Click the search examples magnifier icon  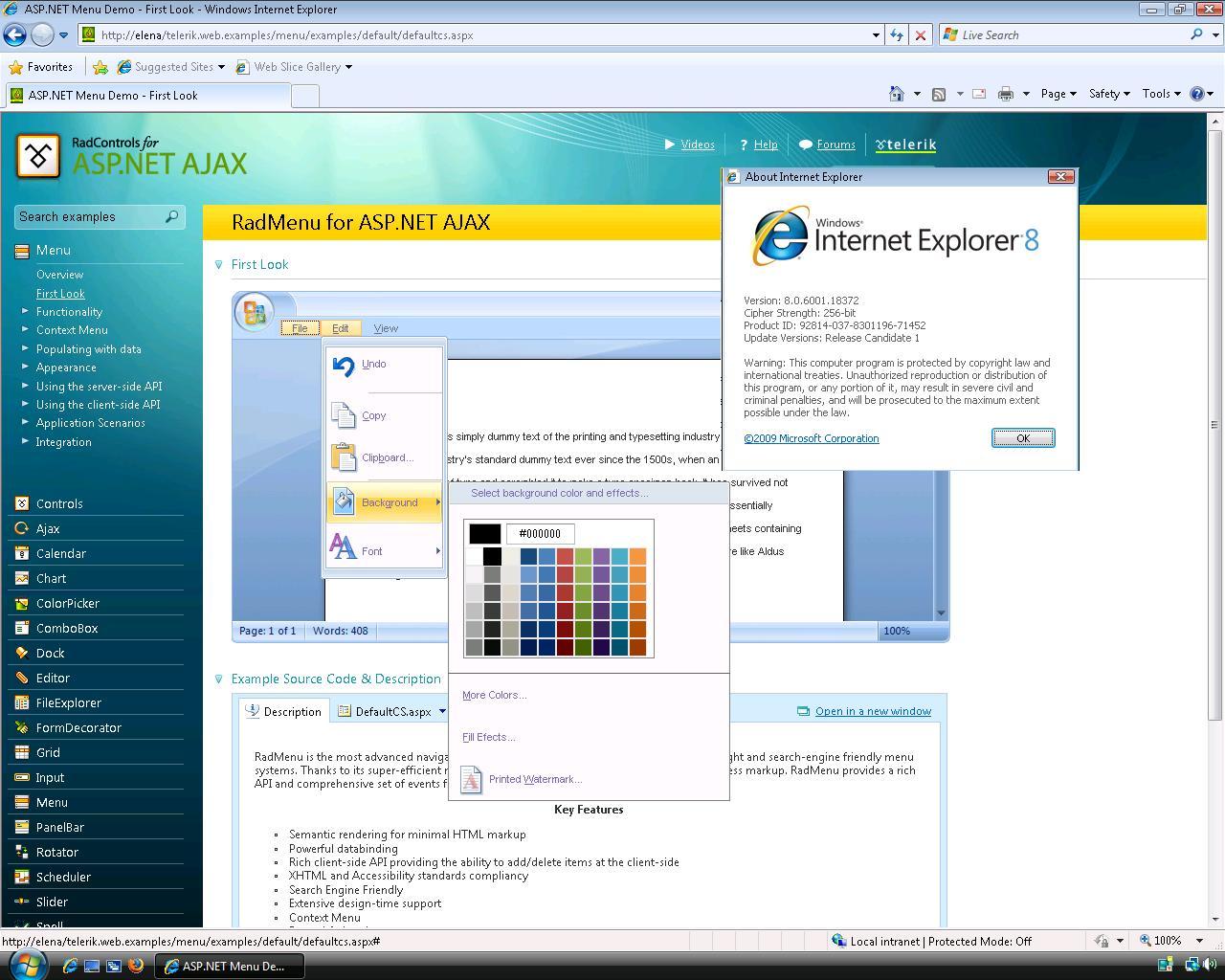pos(172,216)
